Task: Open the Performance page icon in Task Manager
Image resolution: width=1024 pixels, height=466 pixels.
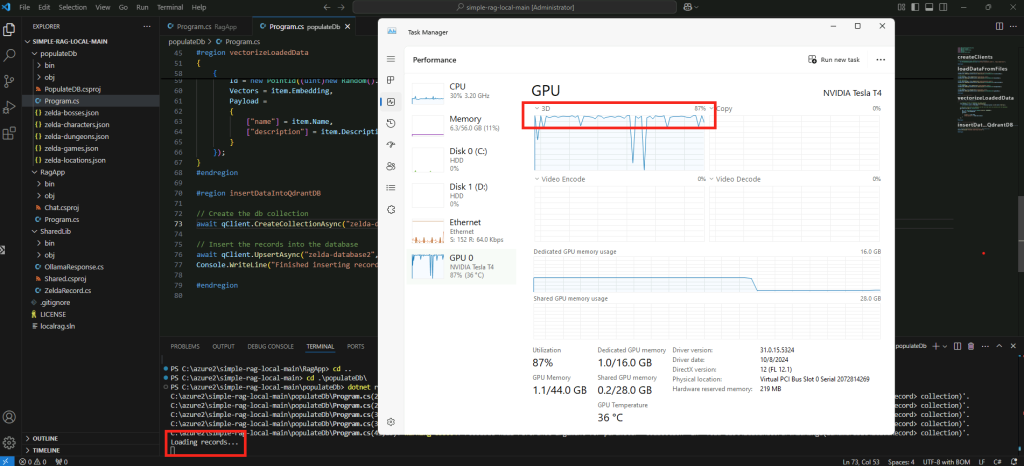Action: [x=391, y=102]
